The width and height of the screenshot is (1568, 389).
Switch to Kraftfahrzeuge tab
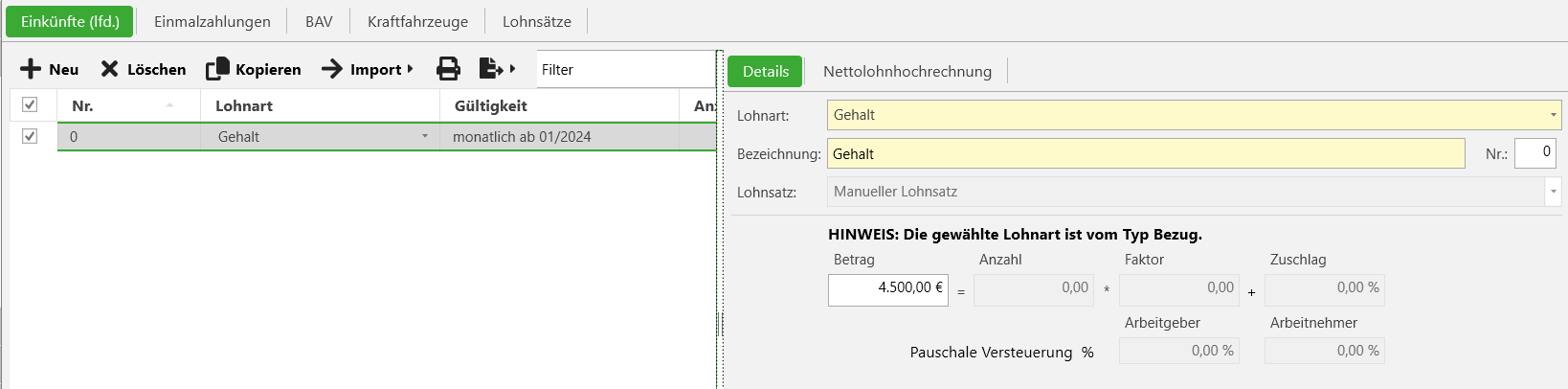tap(417, 21)
